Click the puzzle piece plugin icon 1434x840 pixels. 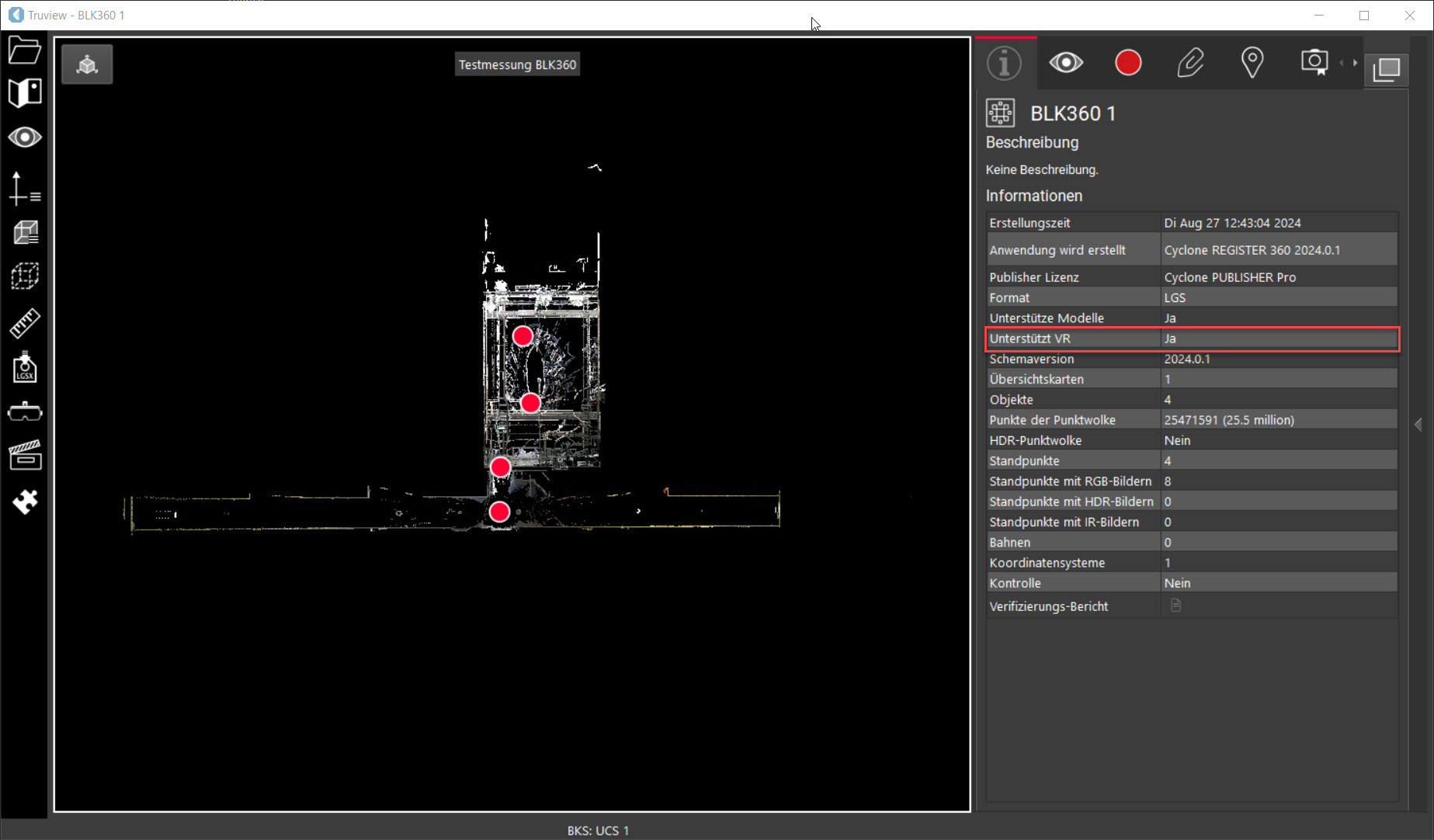(24, 502)
